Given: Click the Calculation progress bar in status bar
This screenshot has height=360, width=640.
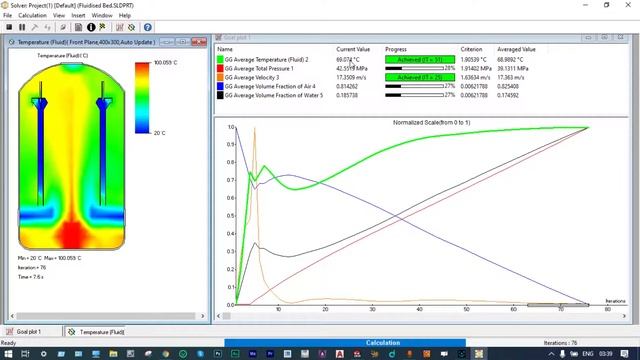Looking at the screenshot, I should (x=345, y=343).
